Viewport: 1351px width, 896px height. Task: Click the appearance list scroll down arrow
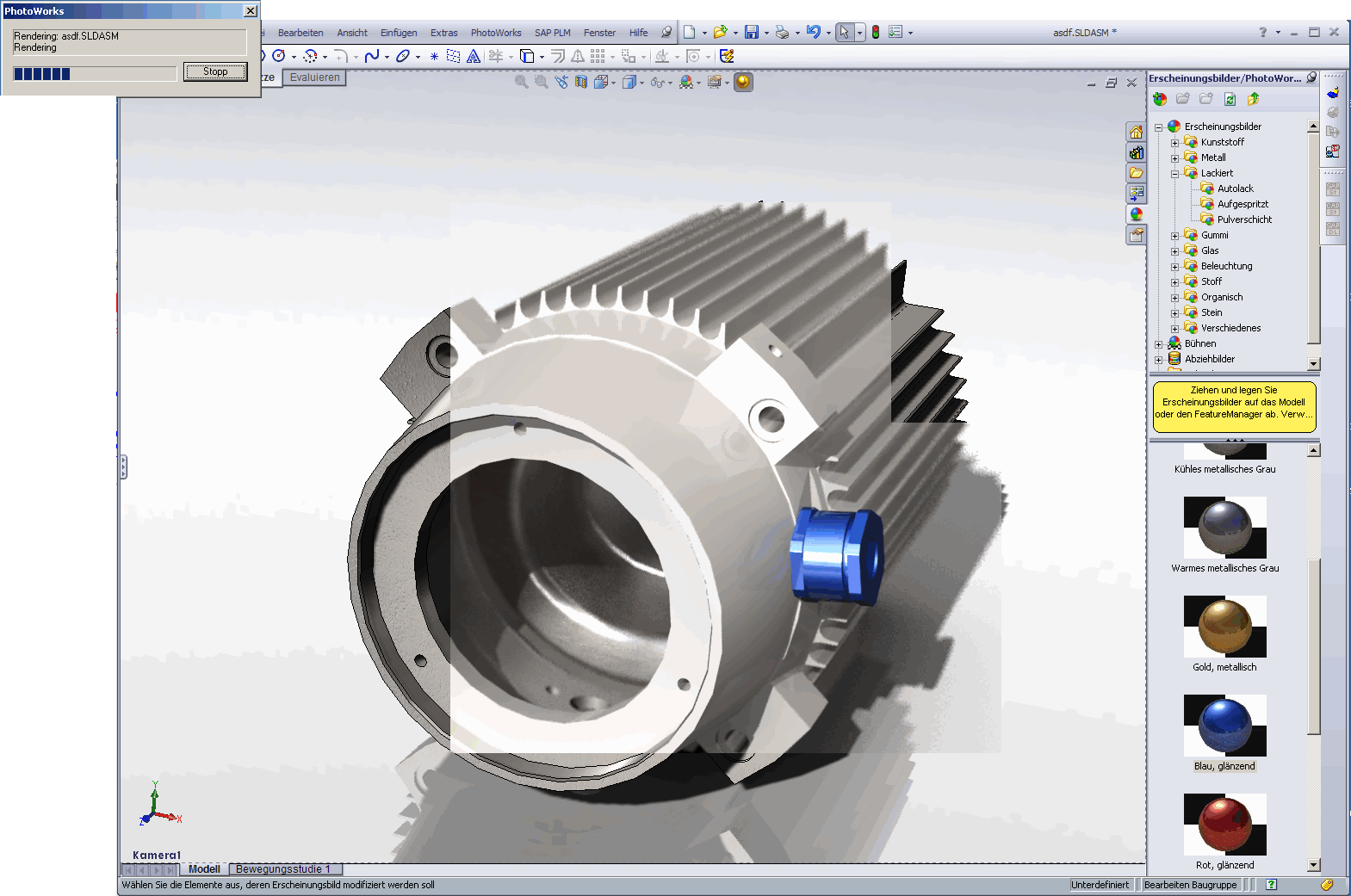[x=1314, y=865]
